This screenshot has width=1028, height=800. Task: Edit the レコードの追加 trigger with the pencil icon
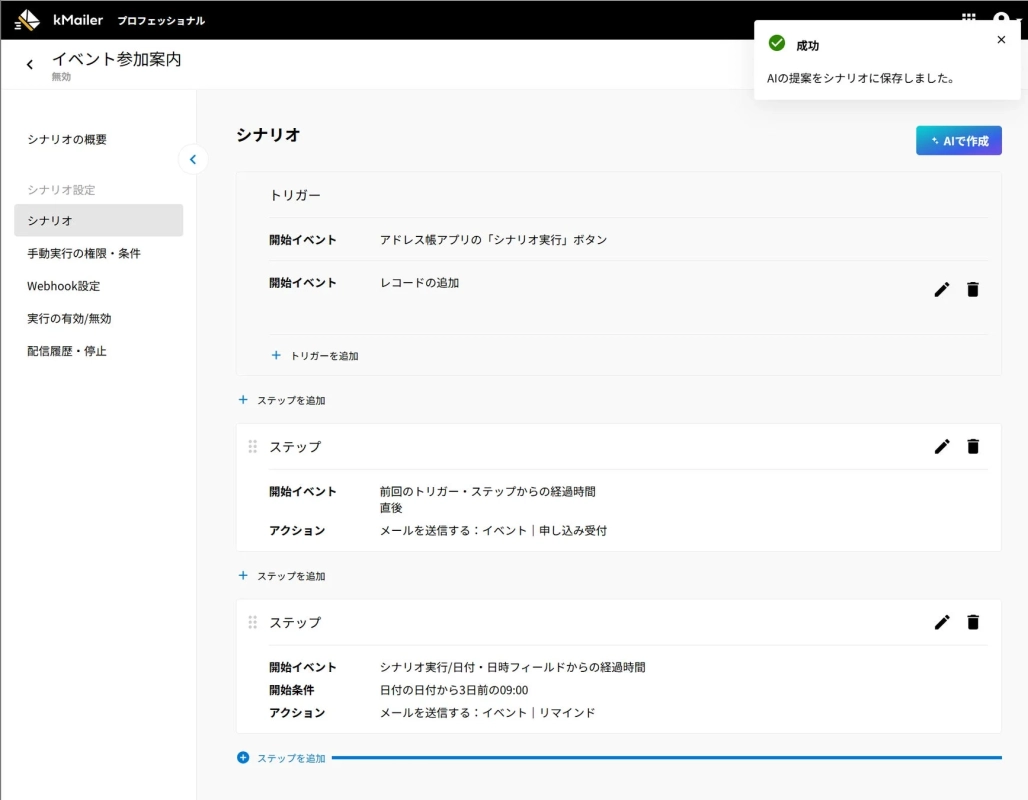(x=941, y=289)
